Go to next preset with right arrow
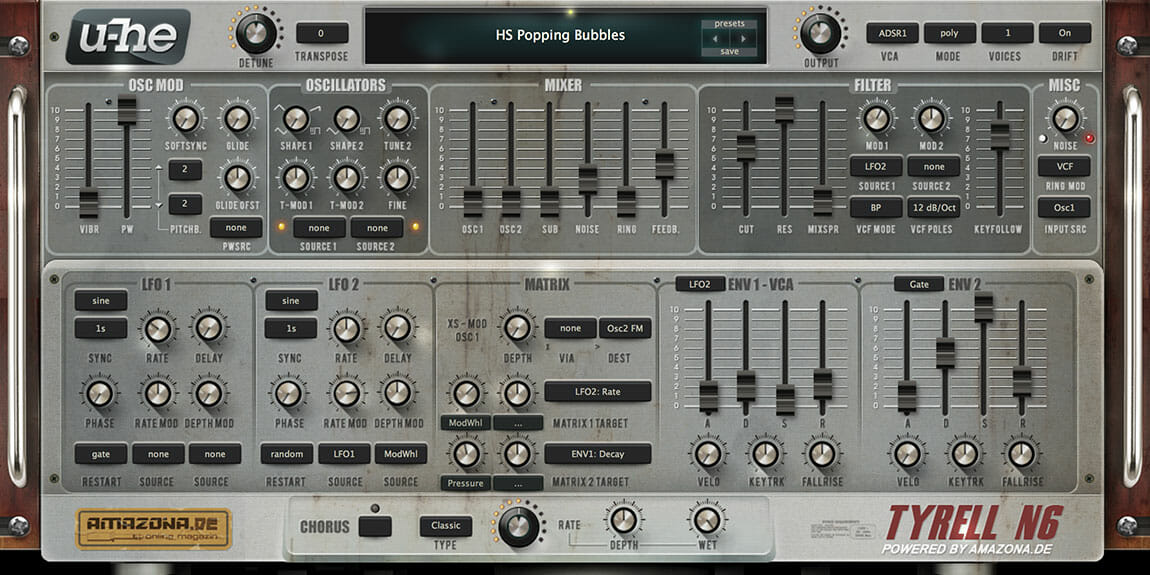This screenshot has height=575, width=1150. tap(742, 39)
